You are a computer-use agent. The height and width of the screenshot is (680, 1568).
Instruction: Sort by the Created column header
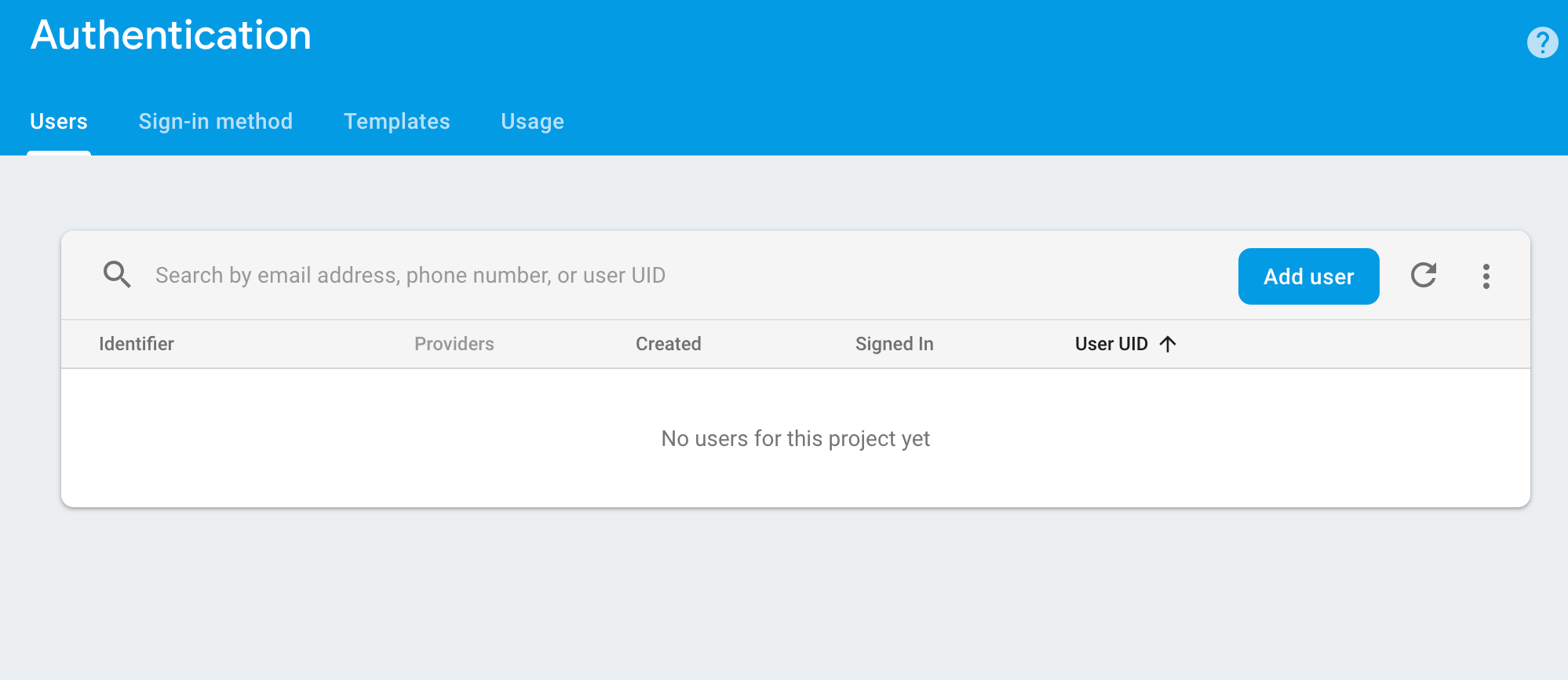point(669,344)
